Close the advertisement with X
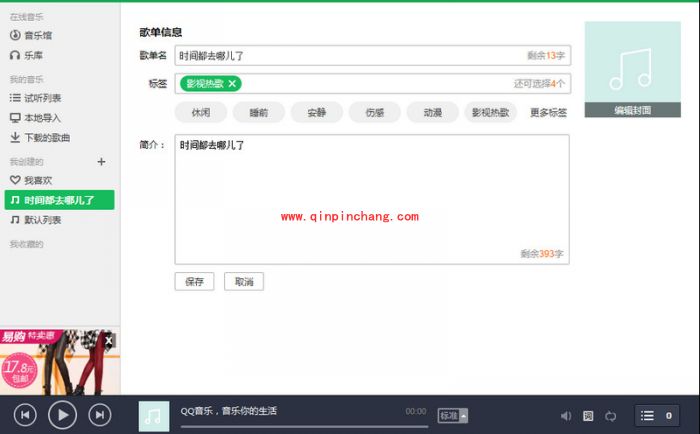The width and height of the screenshot is (700, 434). (x=109, y=341)
